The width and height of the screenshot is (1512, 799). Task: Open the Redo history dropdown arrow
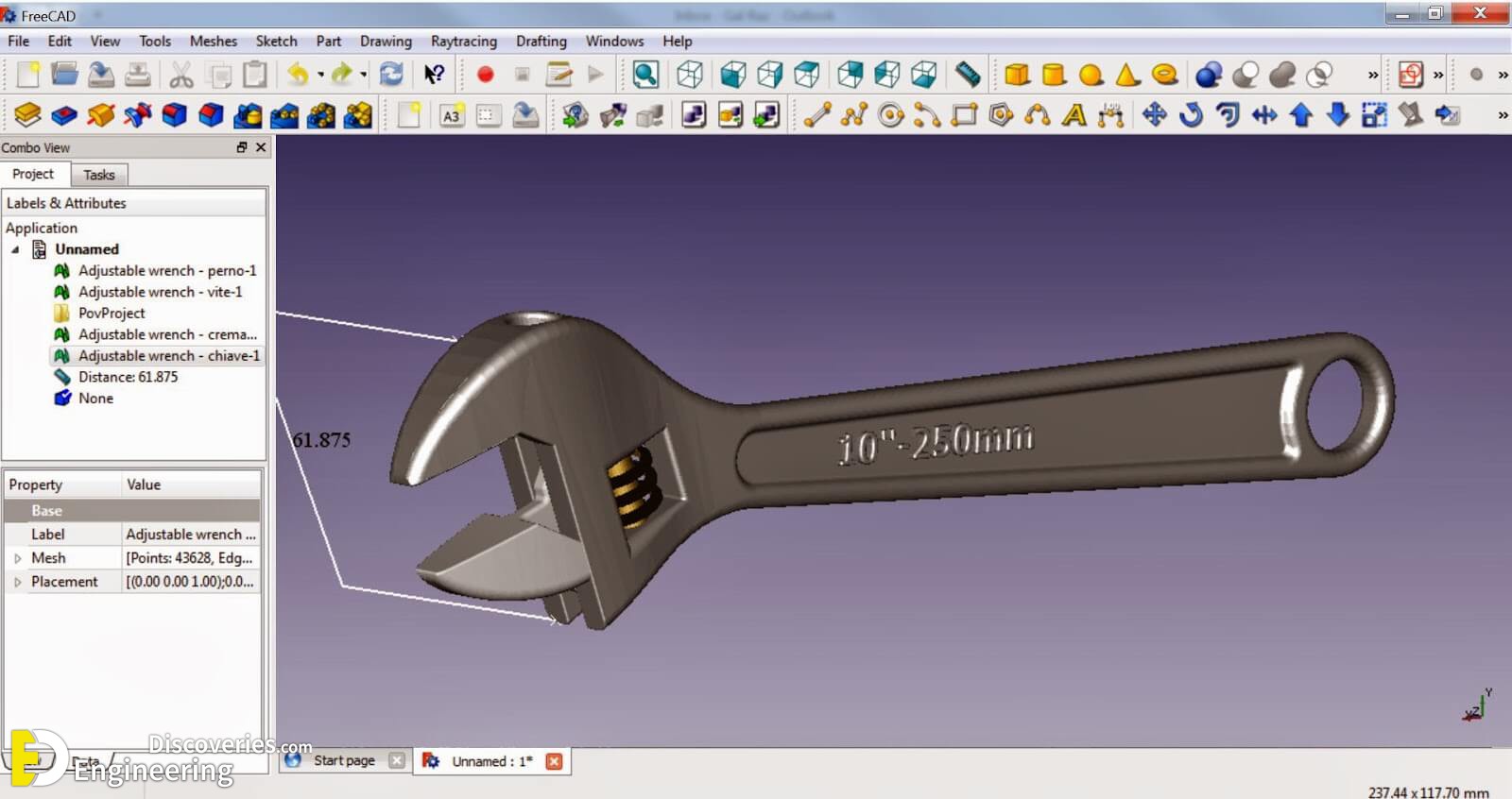(363, 74)
